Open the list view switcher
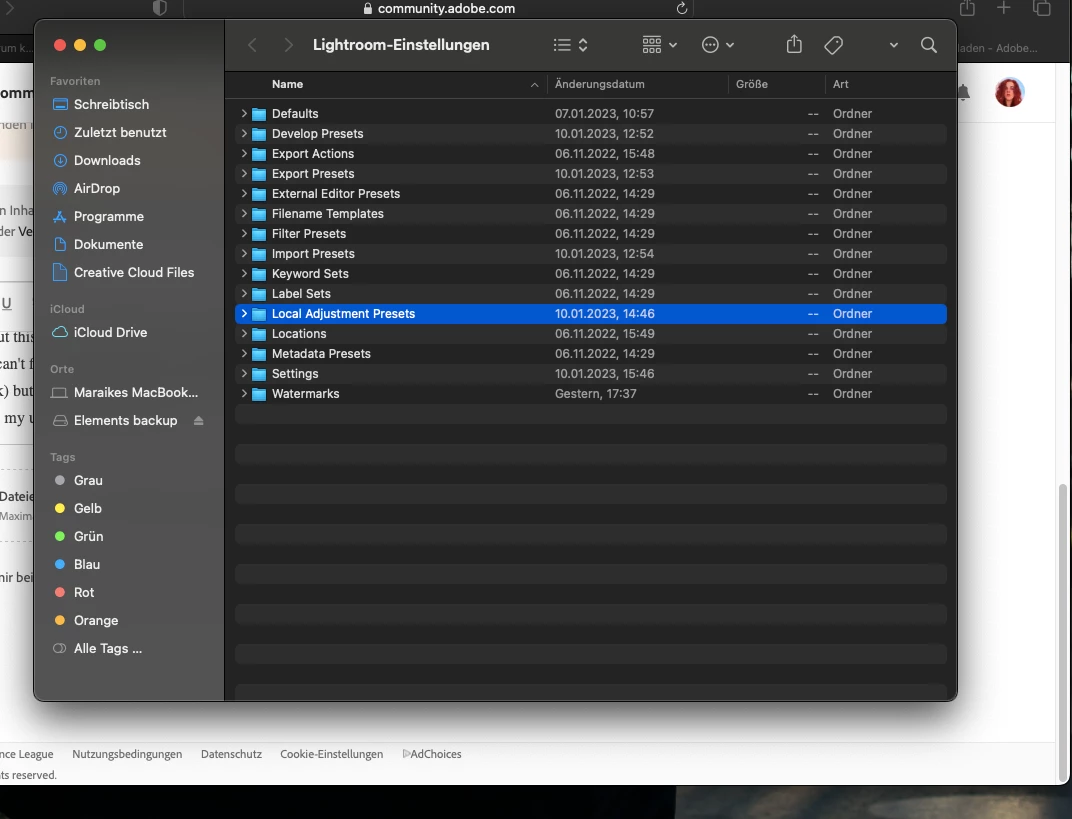Viewport: 1072px width, 819px height. point(570,45)
